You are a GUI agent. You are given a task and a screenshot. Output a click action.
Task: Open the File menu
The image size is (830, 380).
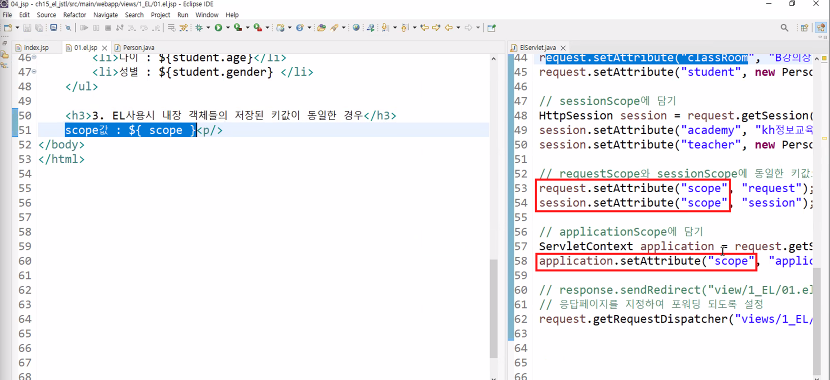point(7,15)
